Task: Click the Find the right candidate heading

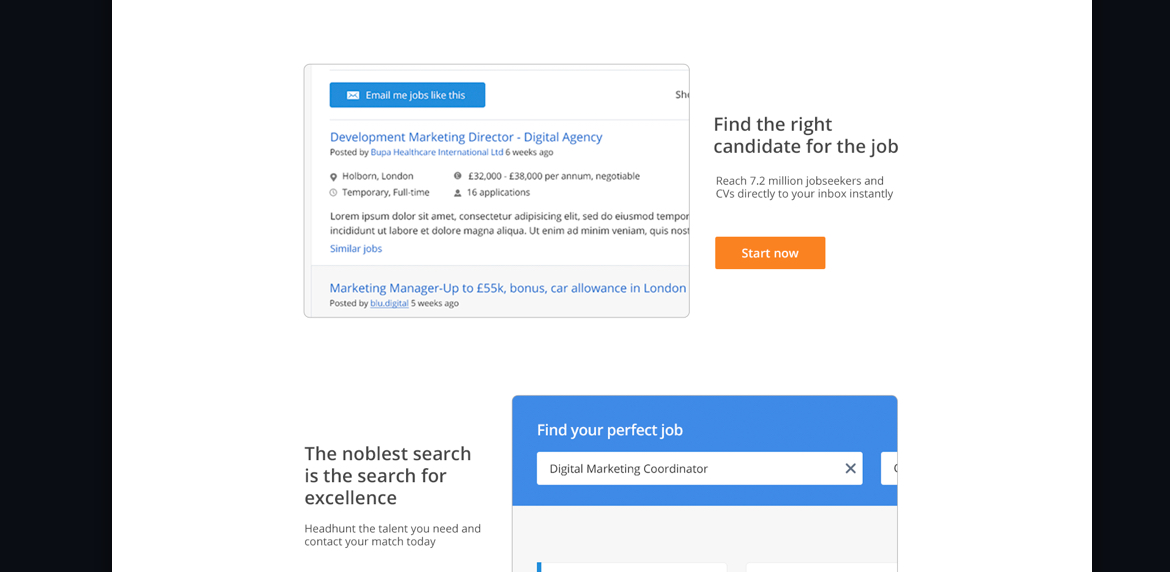Action: [805, 135]
